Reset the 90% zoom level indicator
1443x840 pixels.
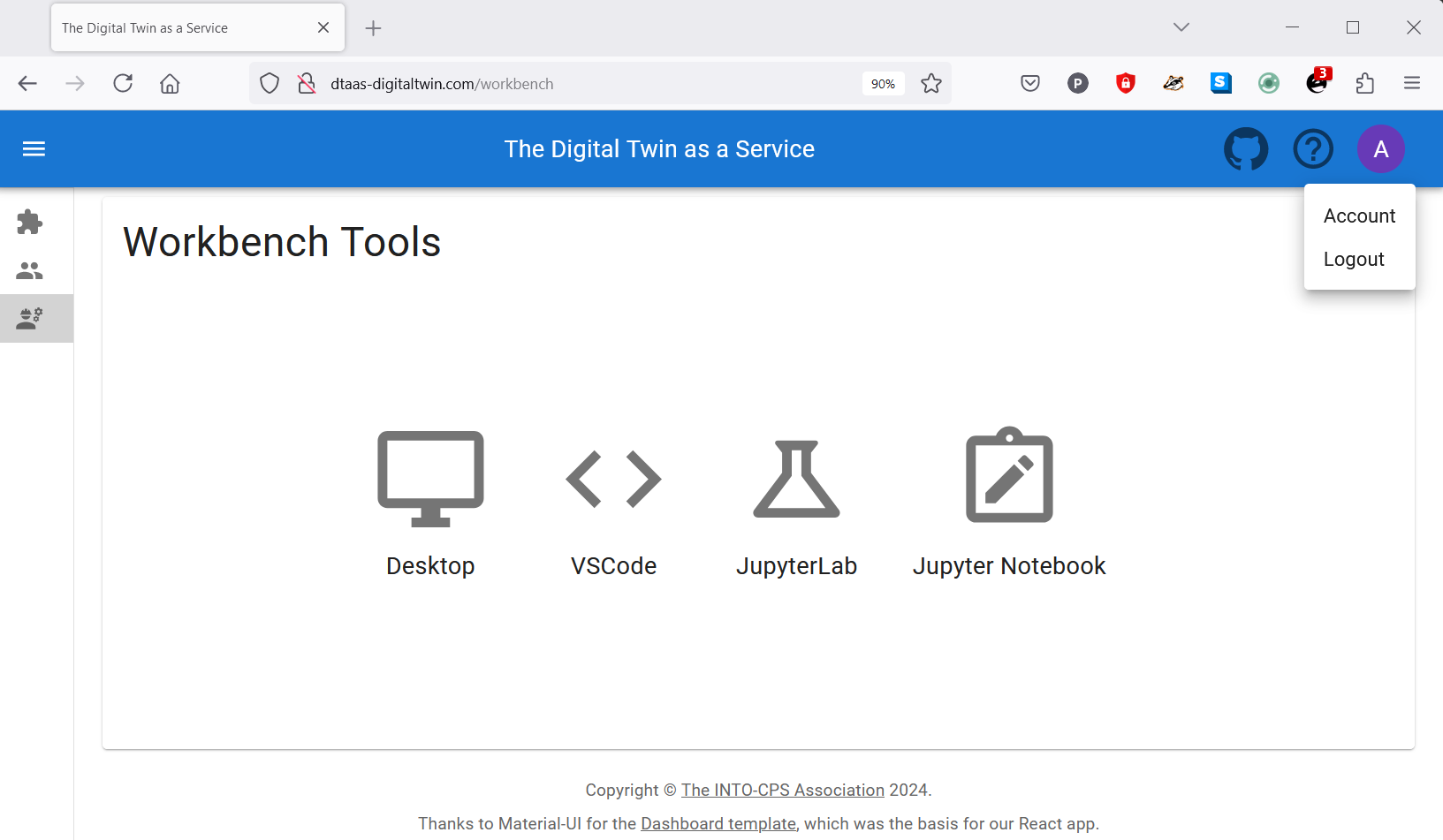click(x=883, y=83)
